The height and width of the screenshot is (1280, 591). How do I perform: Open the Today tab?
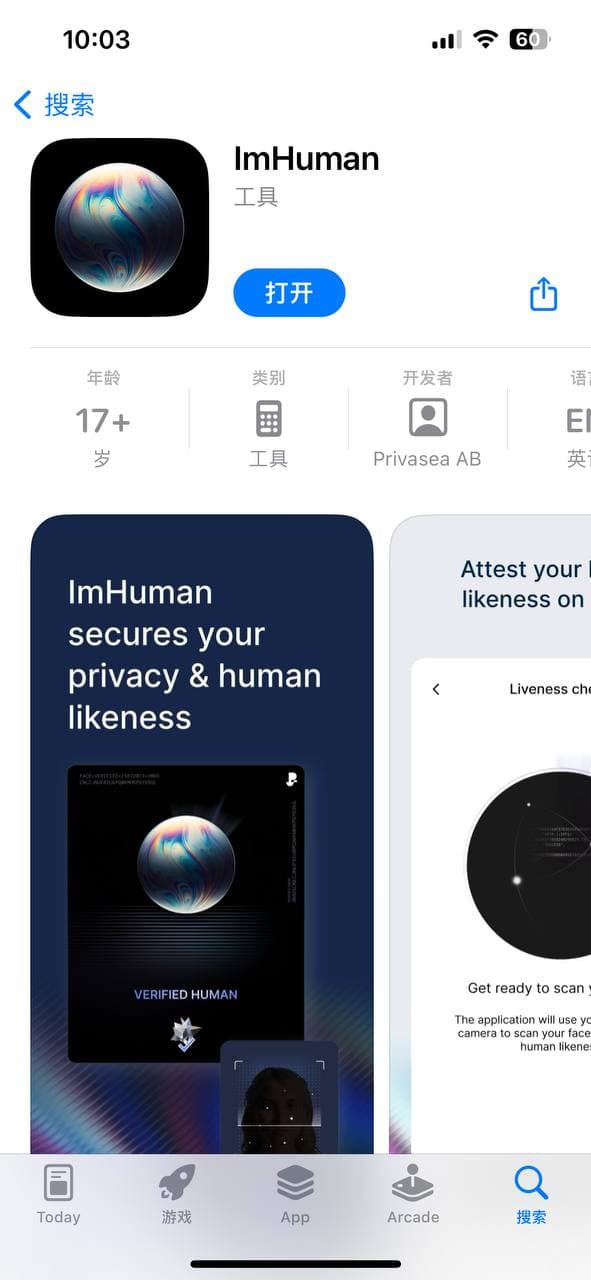(58, 1196)
